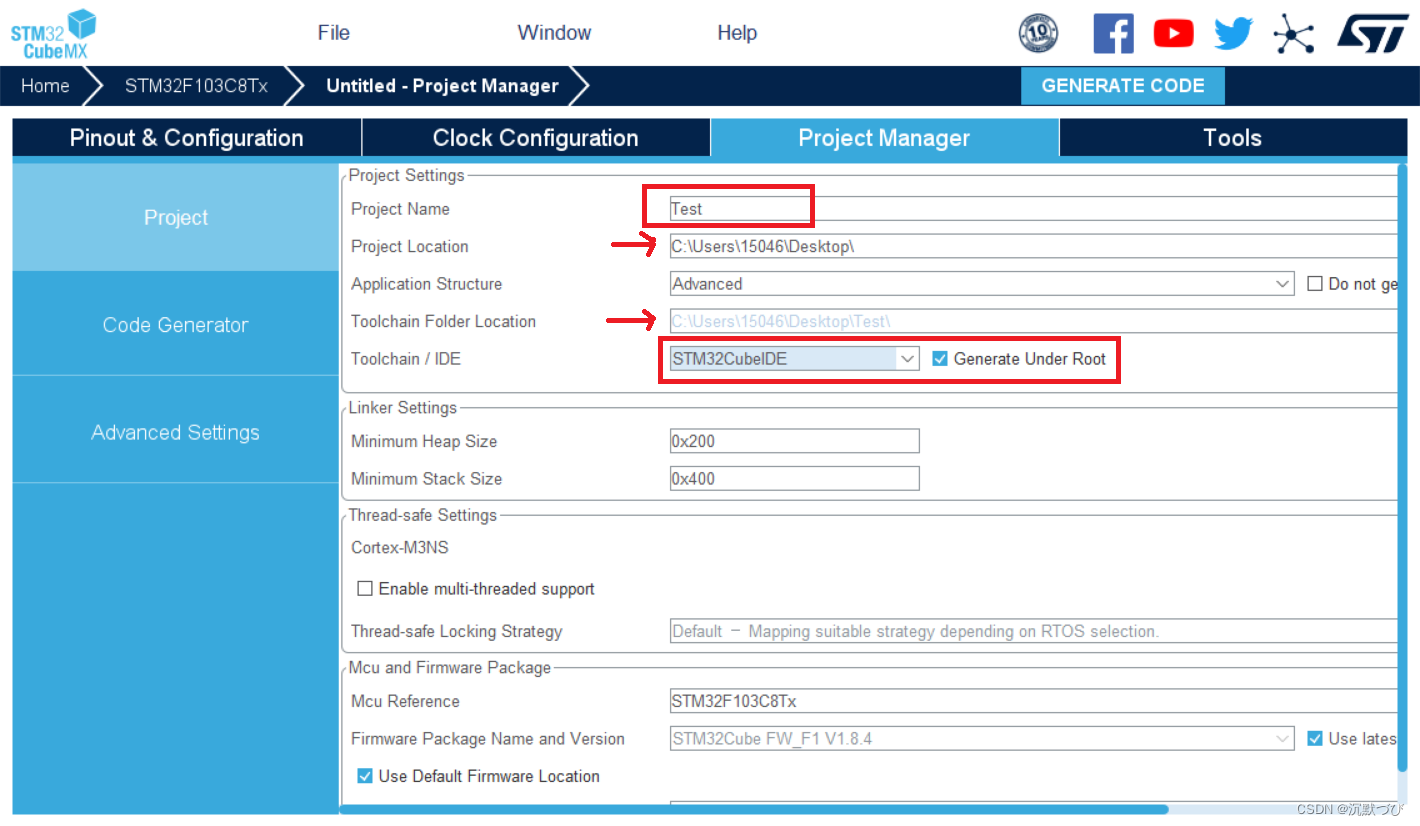
Task: Open the Application Structure dropdown
Action: [982, 284]
